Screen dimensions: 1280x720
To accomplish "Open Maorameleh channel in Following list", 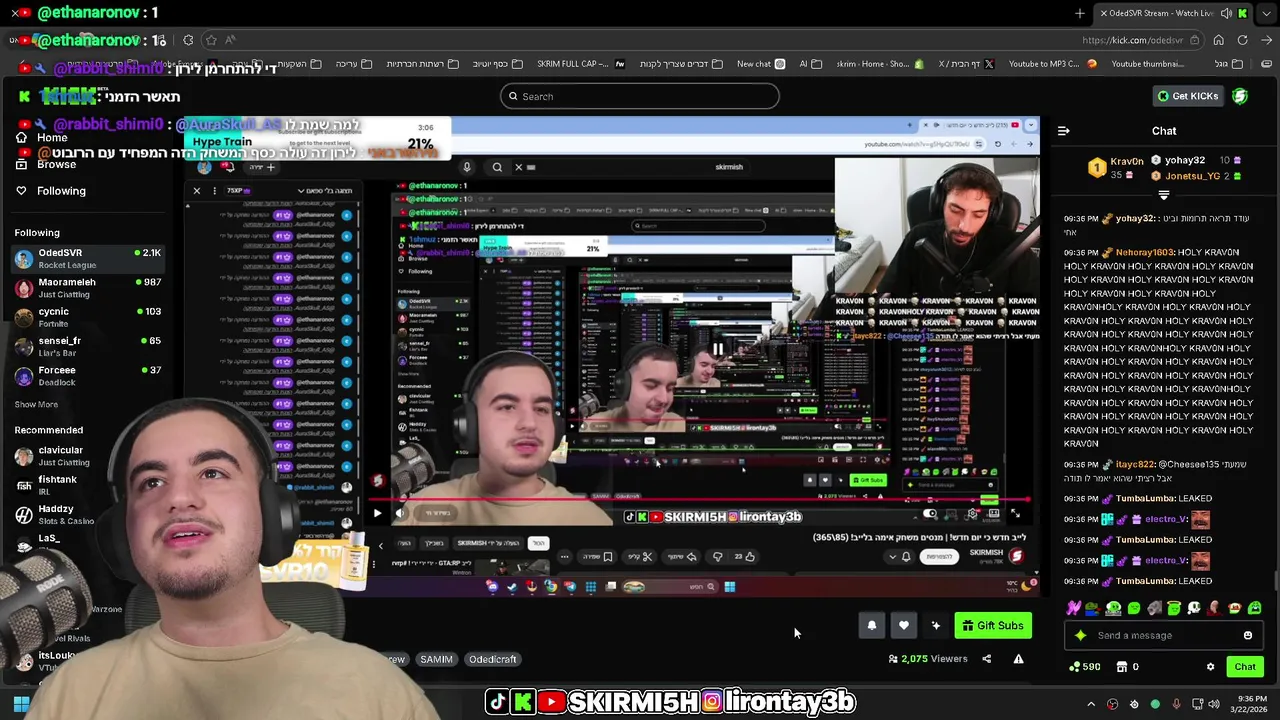I will pyautogui.click(x=87, y=288).
